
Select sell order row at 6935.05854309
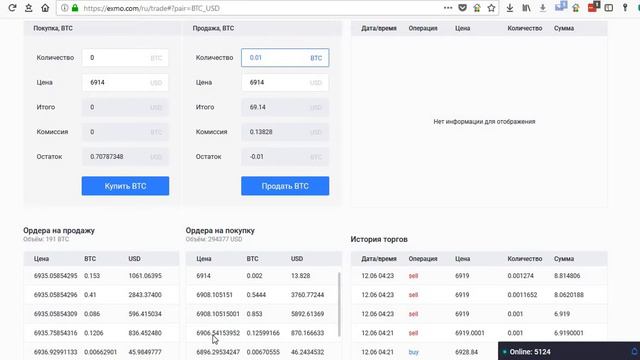click(x=101, y=314)
